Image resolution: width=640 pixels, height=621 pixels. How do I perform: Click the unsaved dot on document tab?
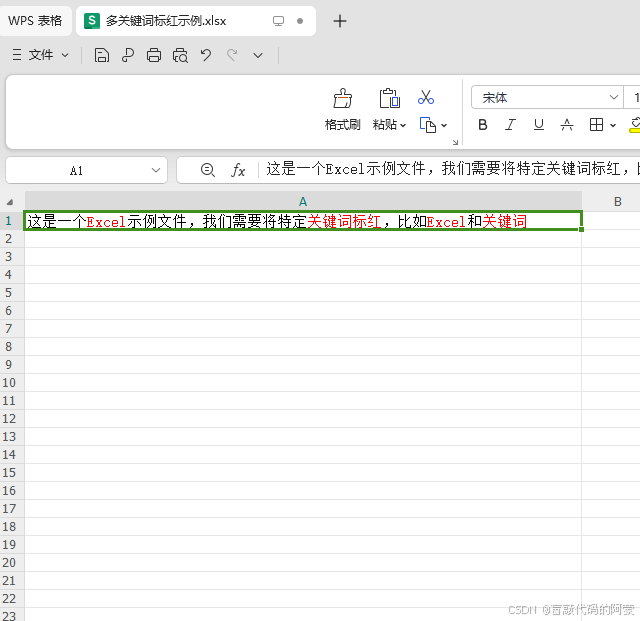(300, 21)
